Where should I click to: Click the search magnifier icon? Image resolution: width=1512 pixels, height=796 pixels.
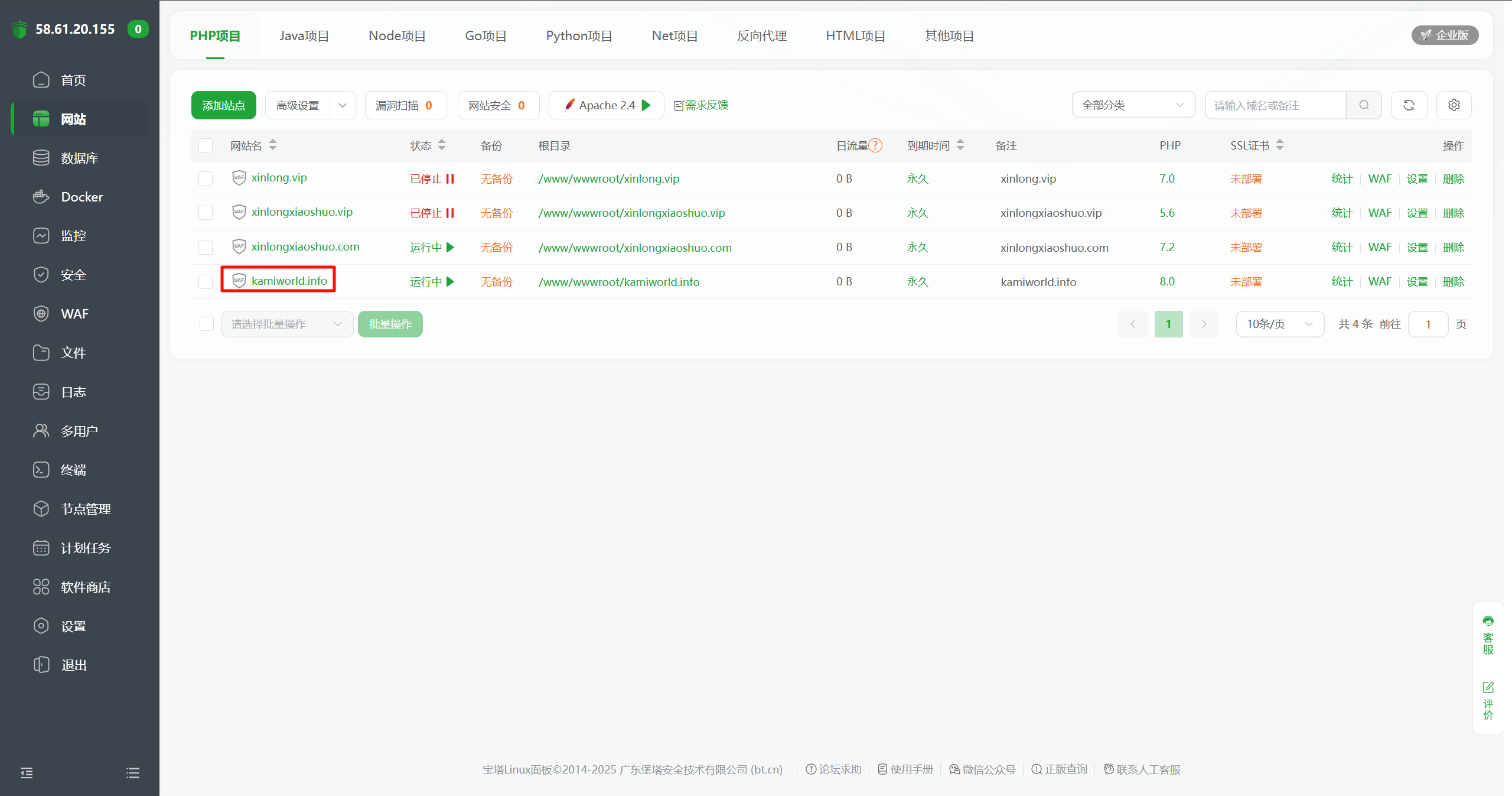click(1364, 105)
